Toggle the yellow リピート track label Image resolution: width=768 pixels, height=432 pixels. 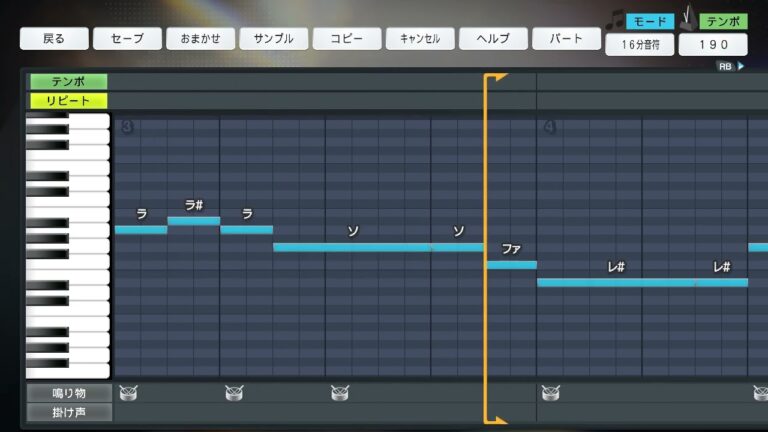point(68,100)
